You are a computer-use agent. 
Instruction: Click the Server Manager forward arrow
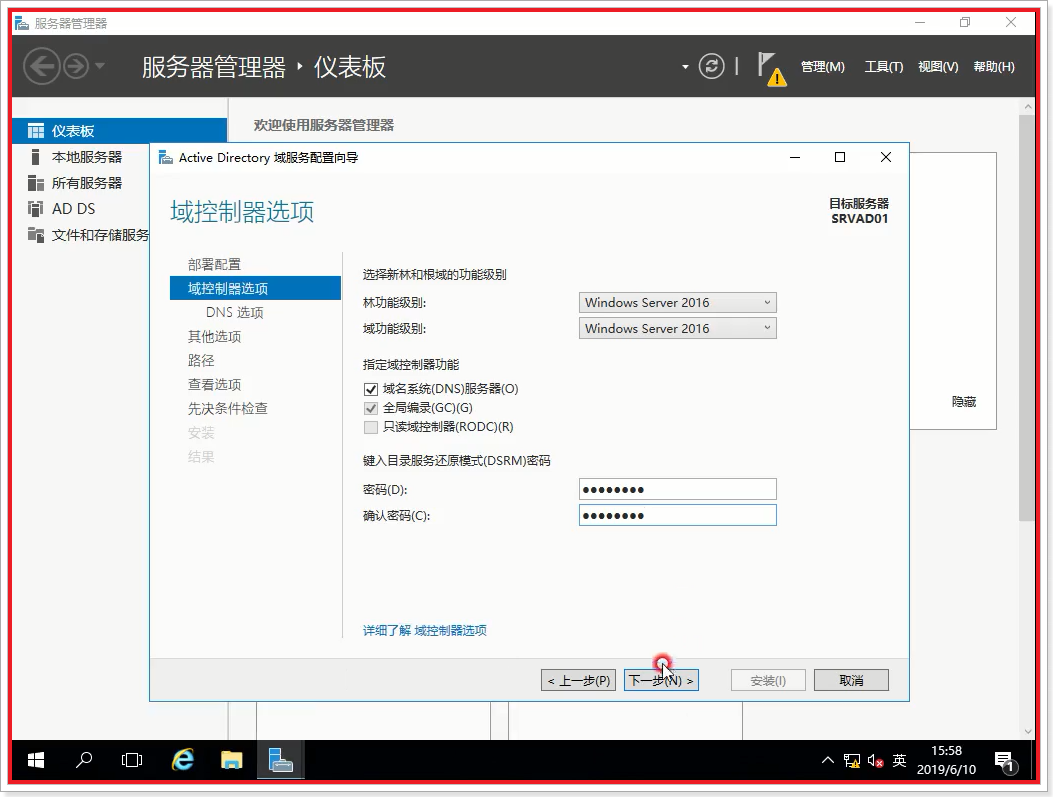[x=76, y=66]
